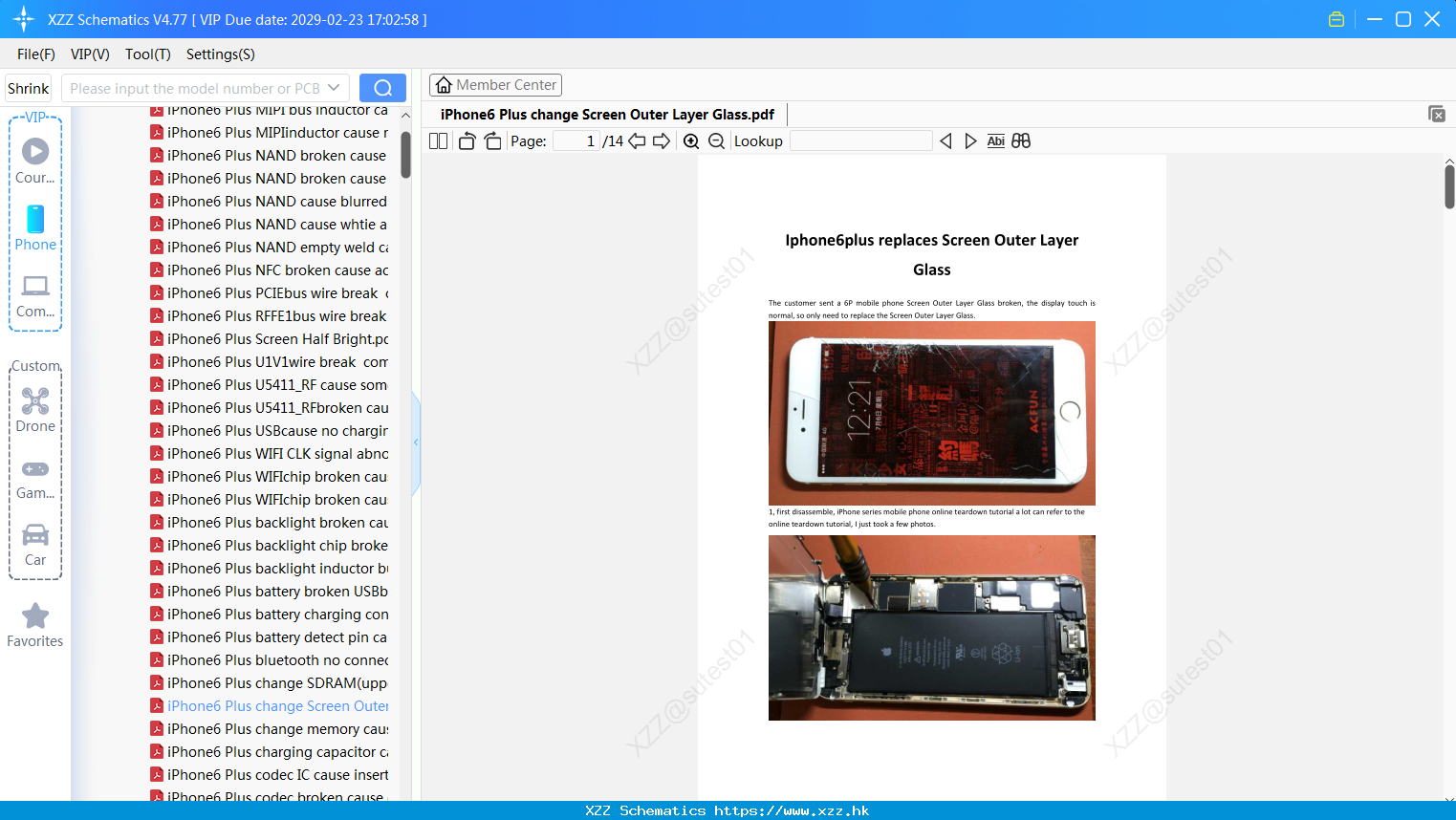
Task: Open iPhone6 Plus NFC broken cause file
Action: [x=270, y=270]
